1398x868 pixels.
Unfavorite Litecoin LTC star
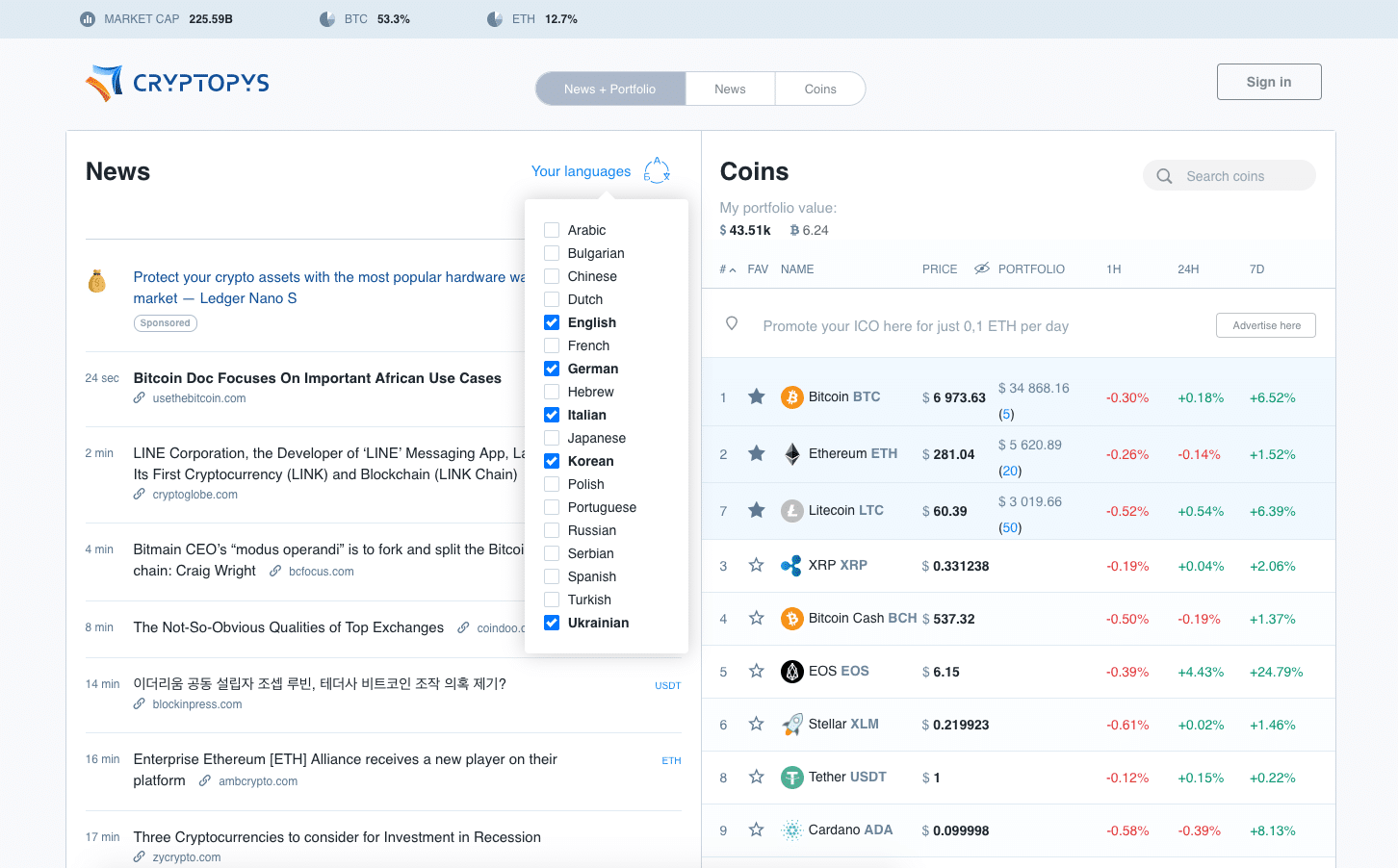[x=757, y=510]
